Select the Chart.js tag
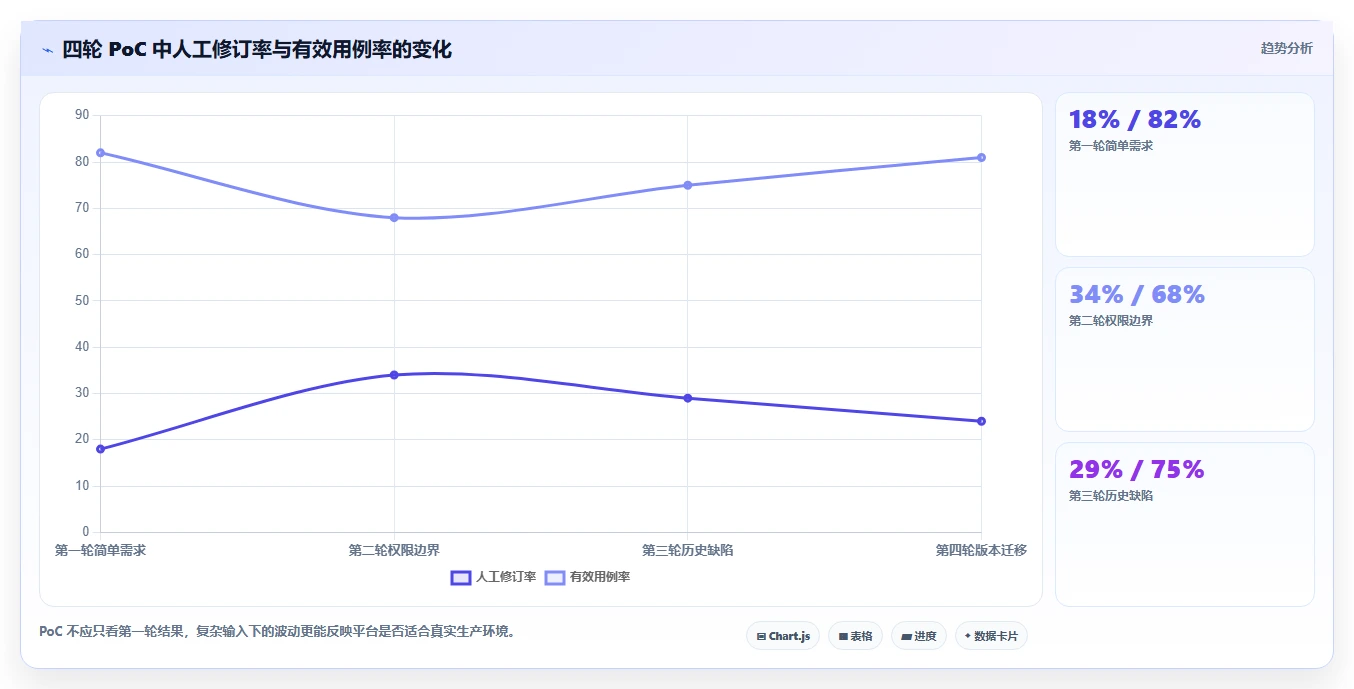The height and width of the screenshot is (689, 1354). (x=783, y=636)
